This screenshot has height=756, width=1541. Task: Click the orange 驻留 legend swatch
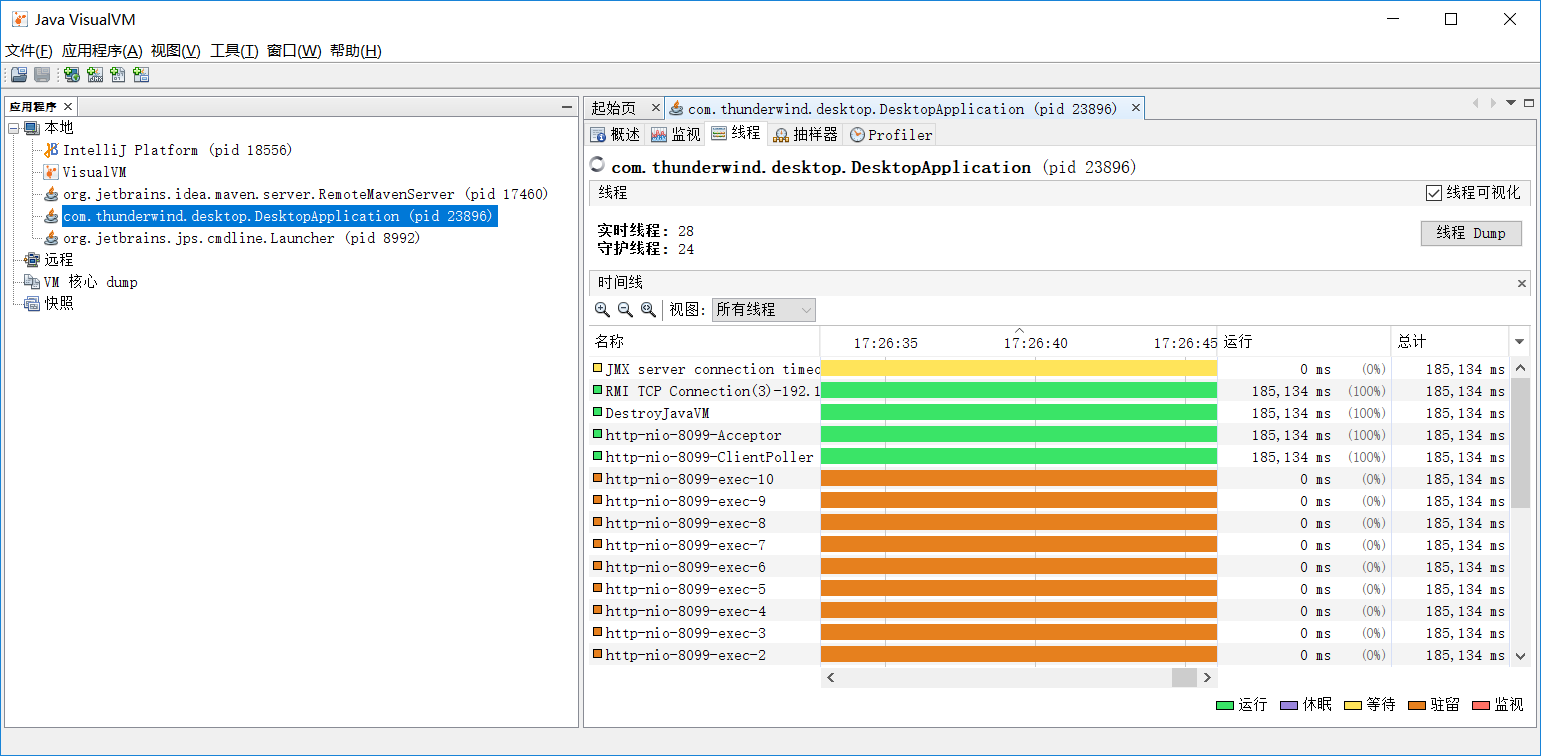(1417, 705)
